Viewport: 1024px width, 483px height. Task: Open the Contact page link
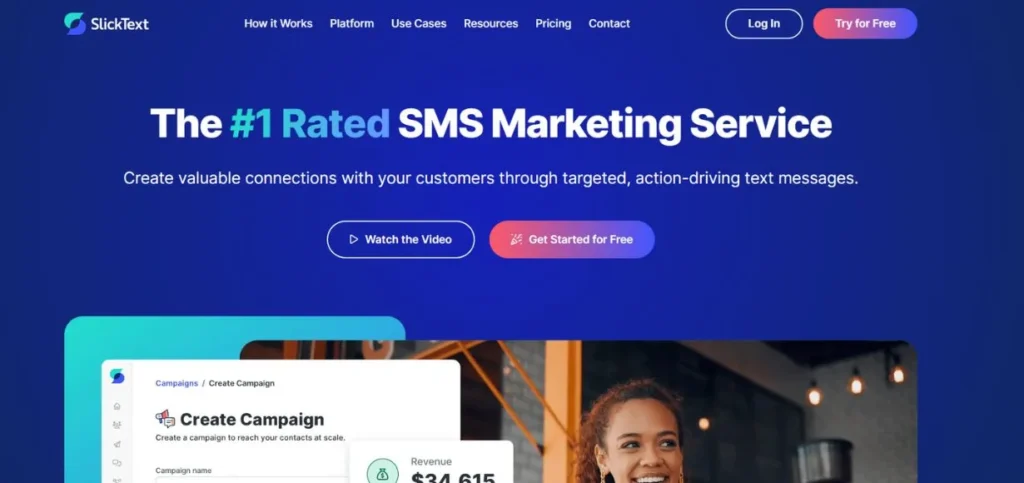609,23
